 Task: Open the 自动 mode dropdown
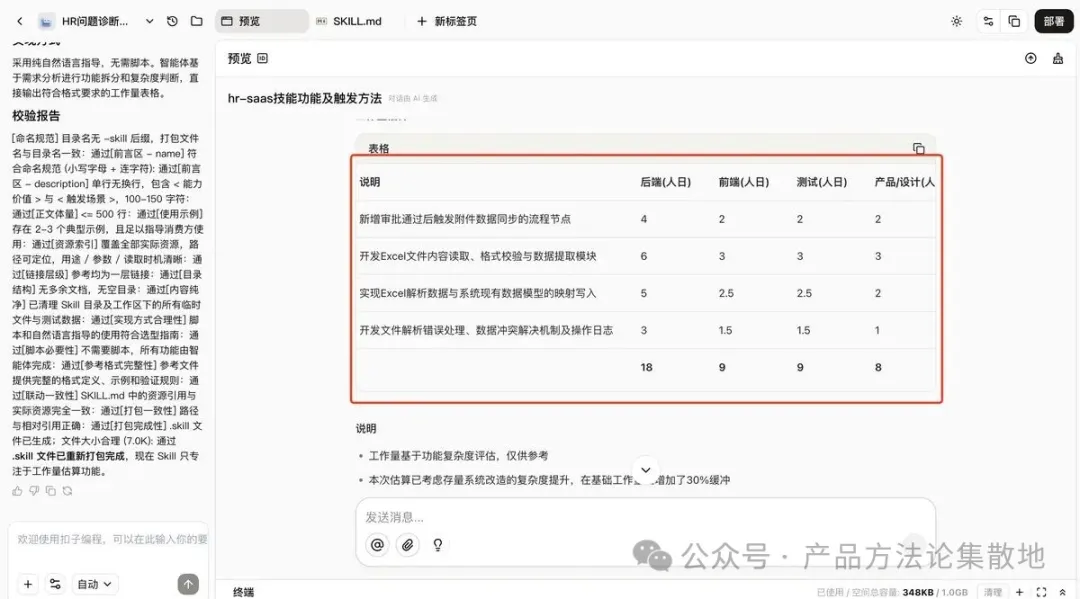(x=94, y=583)
